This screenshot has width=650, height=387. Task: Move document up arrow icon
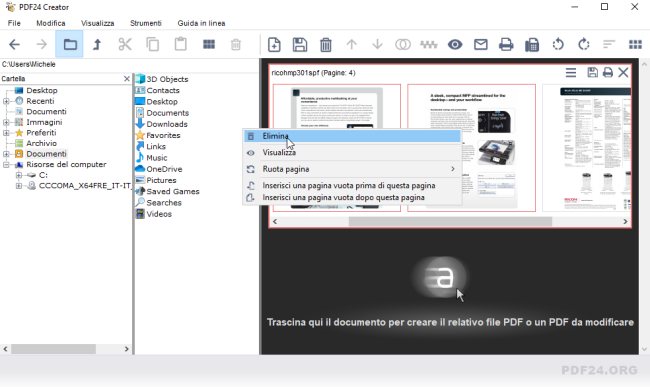(352, 44)
